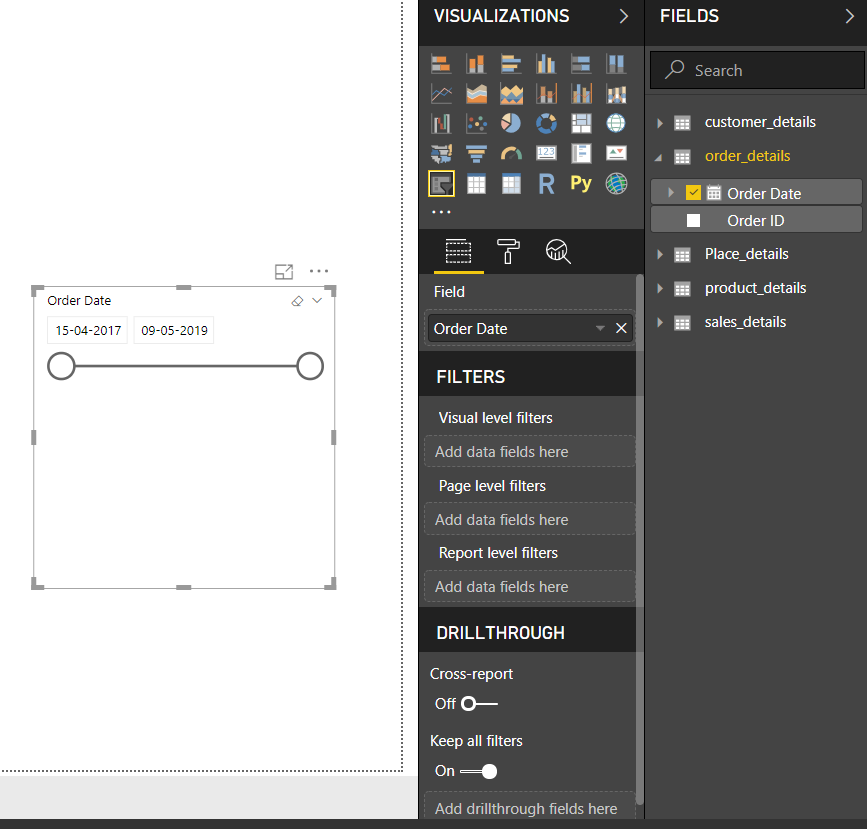Expand the Order Date hierarchy

coord(671,192)
